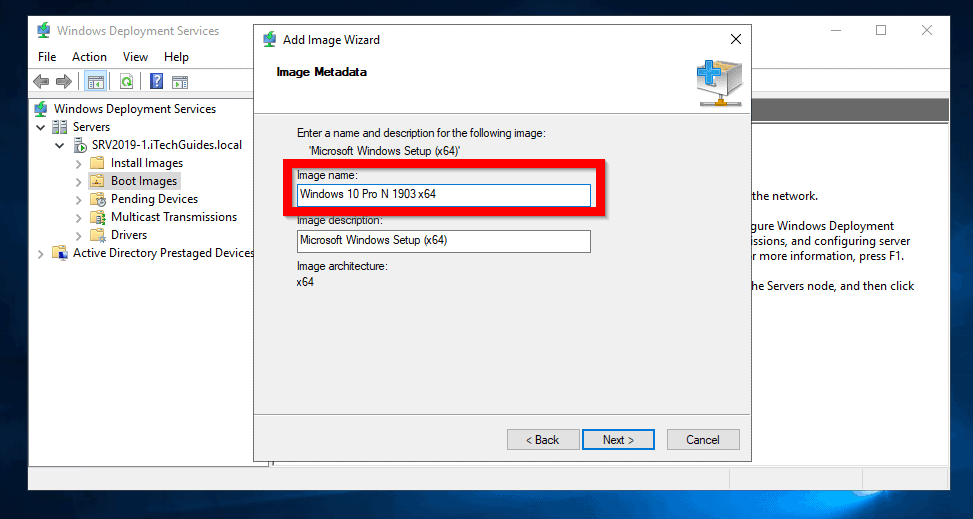Click the Back arrow toolbar icon

point(41,82)
